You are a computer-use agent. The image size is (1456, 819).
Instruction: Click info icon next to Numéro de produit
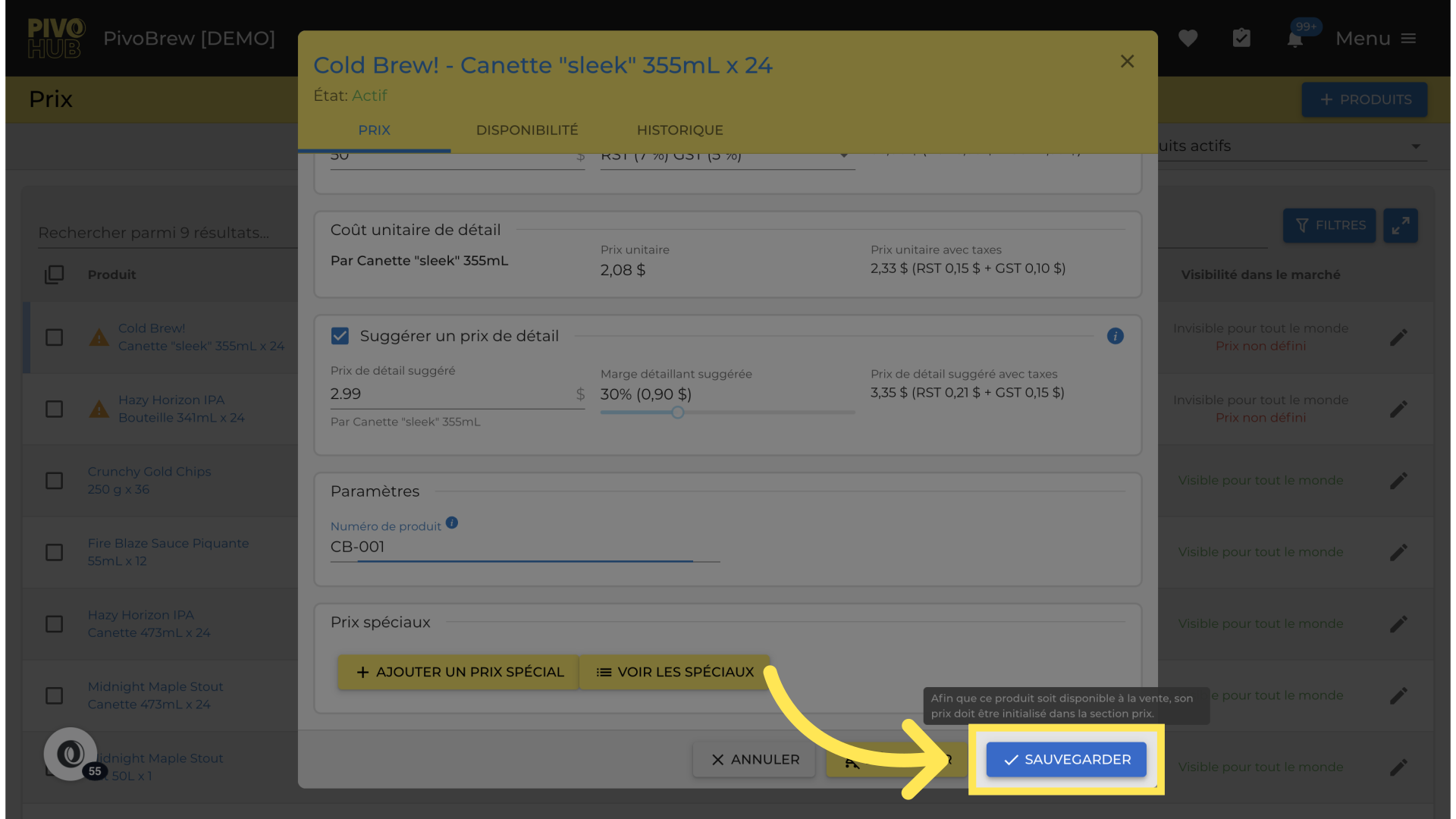(452, 523)
